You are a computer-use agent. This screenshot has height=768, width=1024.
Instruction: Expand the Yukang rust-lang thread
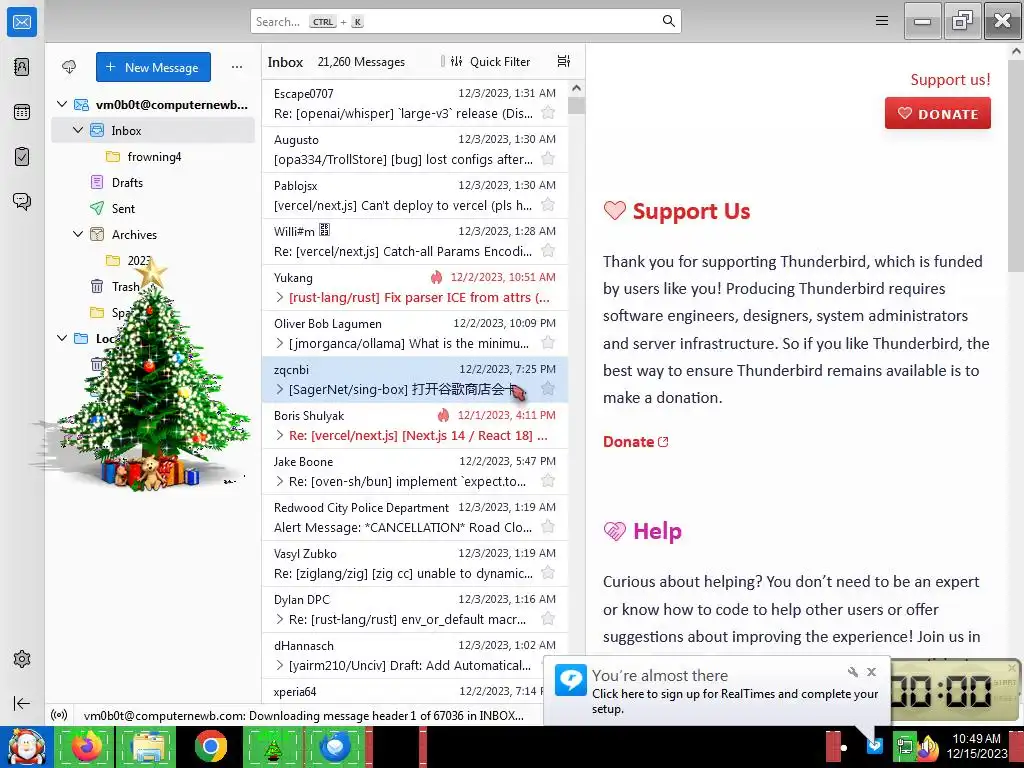280,297
